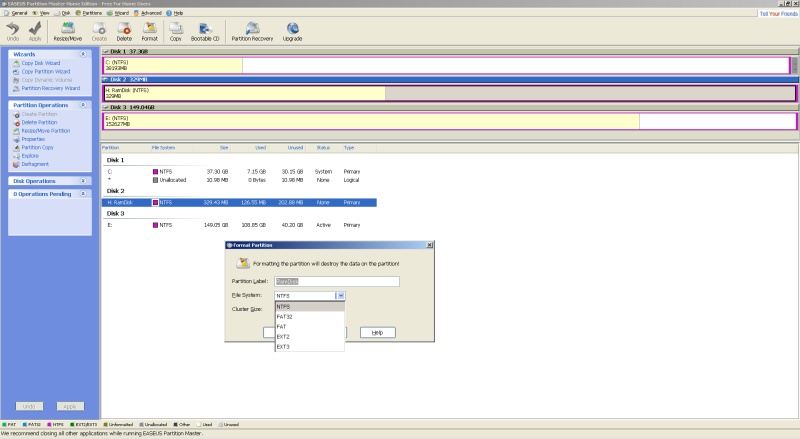Select the Unallocated 10.98 MB row
The width and height of the screenshot is (800, 439).
tap(239, 180)
